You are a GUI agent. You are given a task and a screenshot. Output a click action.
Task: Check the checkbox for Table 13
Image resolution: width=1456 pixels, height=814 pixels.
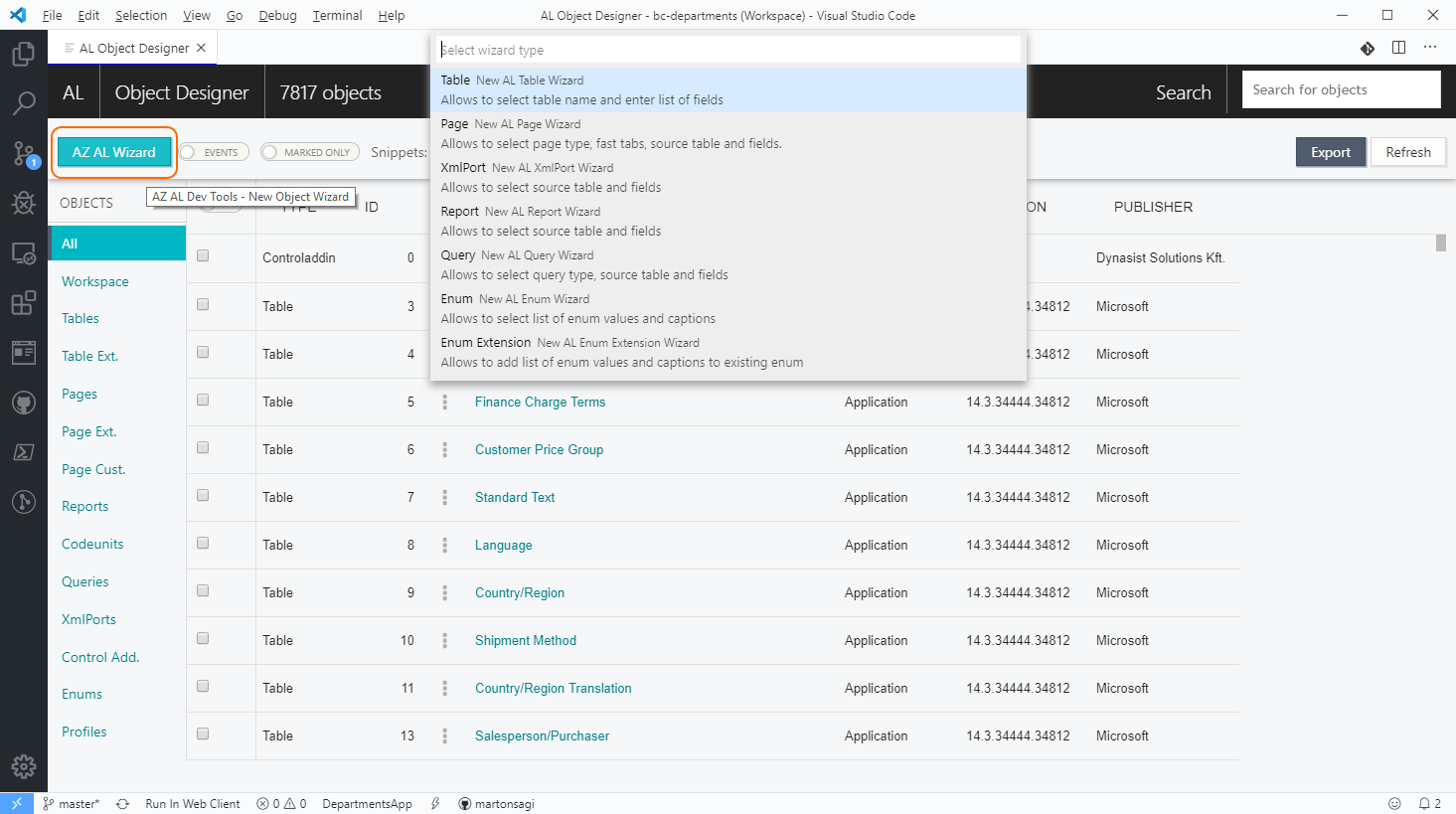(203, 733)
